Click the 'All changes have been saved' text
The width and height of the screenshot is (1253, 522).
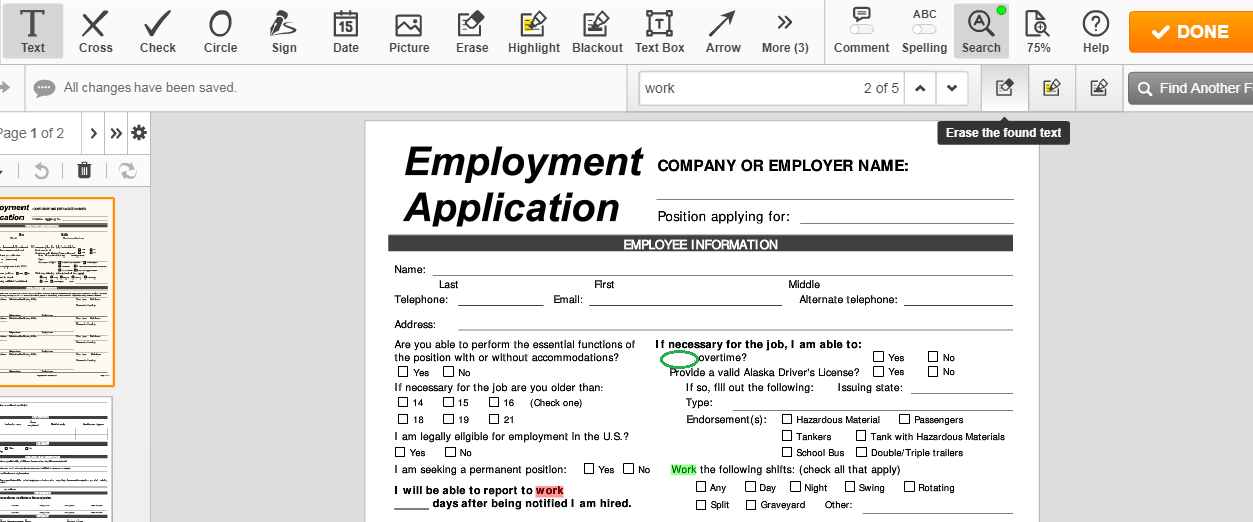tap(150, 88)
